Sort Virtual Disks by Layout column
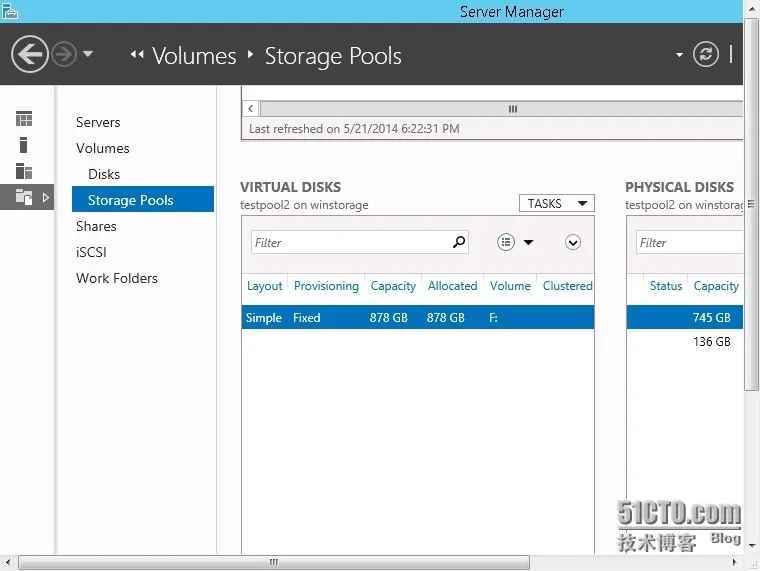The height and width of the screenshot is (571, 760). (x=264, y=286)
